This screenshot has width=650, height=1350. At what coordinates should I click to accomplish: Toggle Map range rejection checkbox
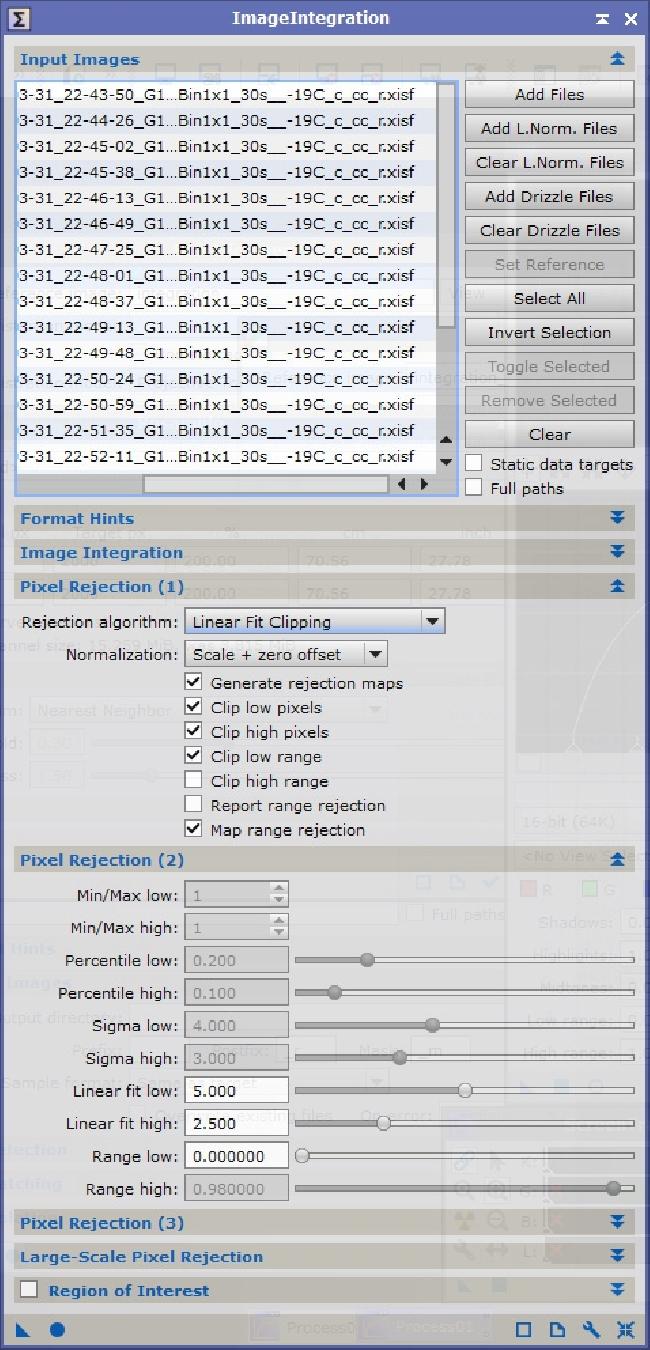coord(194,830)
